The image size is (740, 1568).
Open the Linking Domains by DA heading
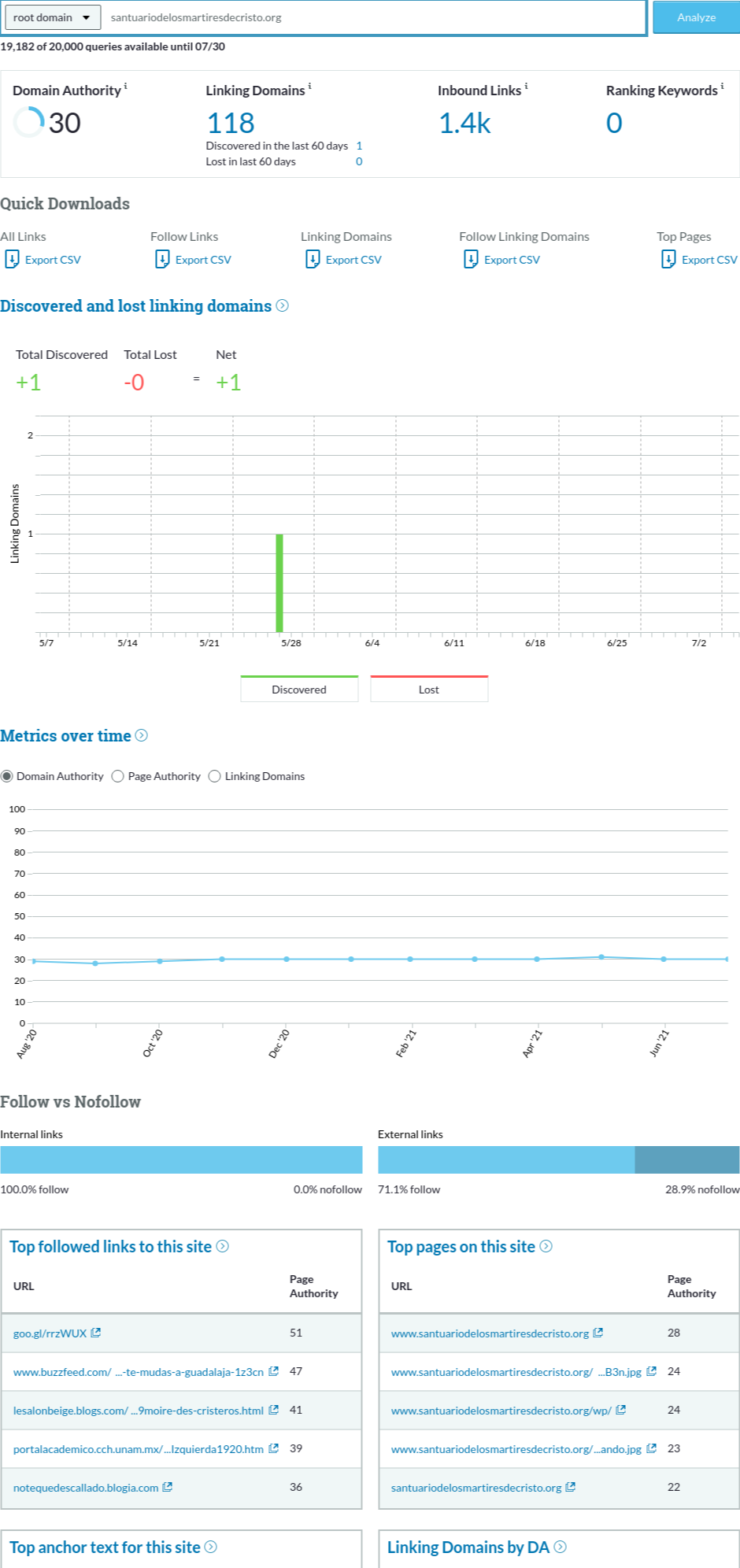pyautogui.click(x=468, y=1547)
